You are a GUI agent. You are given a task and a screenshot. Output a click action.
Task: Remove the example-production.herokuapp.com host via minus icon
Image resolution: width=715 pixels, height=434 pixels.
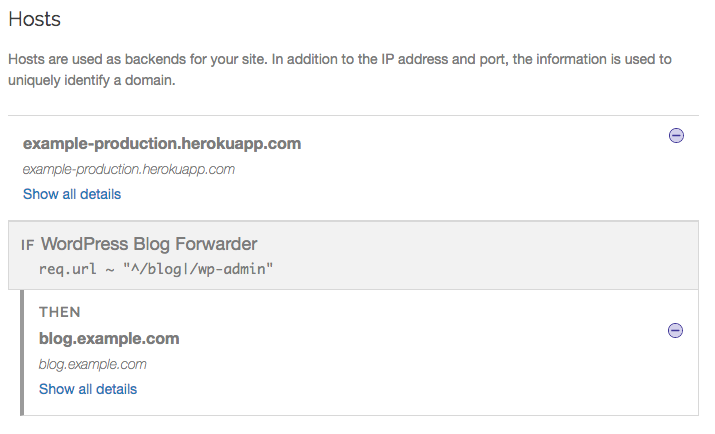676,135
